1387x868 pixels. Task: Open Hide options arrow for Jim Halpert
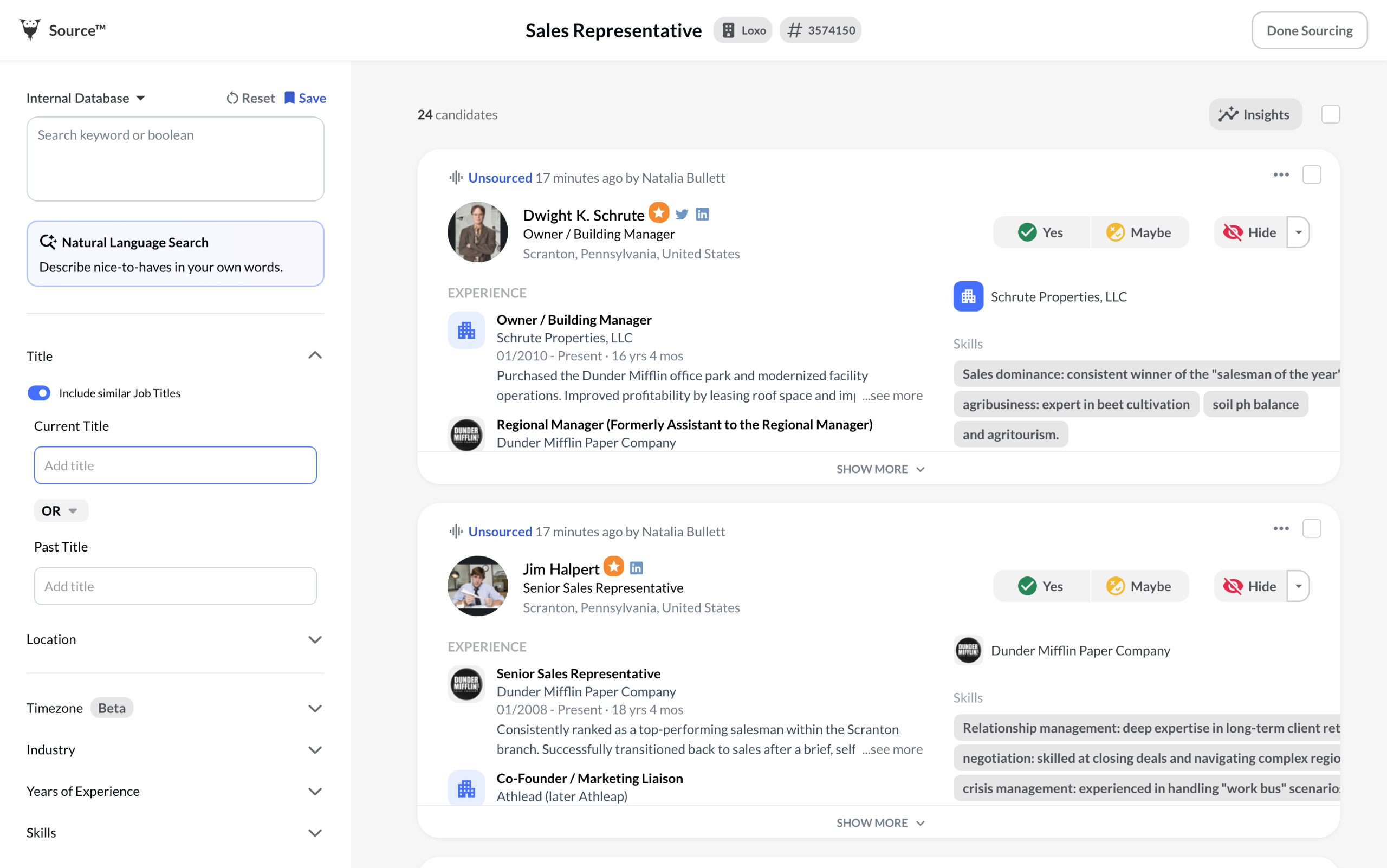[x=1298, y=586]
